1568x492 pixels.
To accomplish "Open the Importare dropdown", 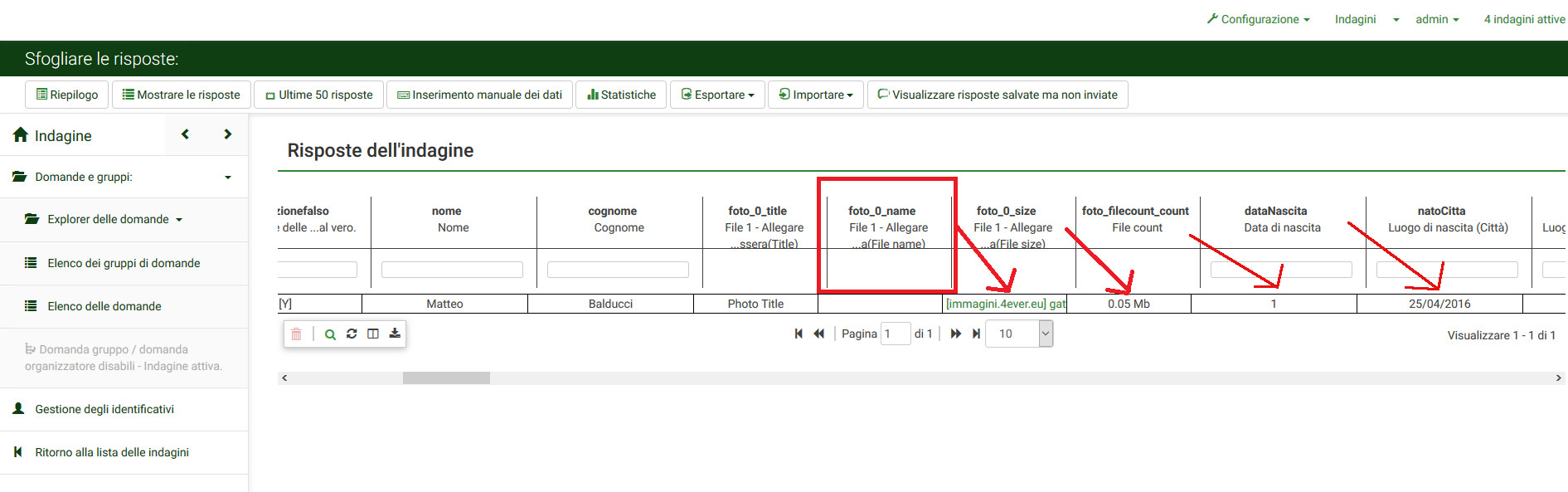I will 816,95.
